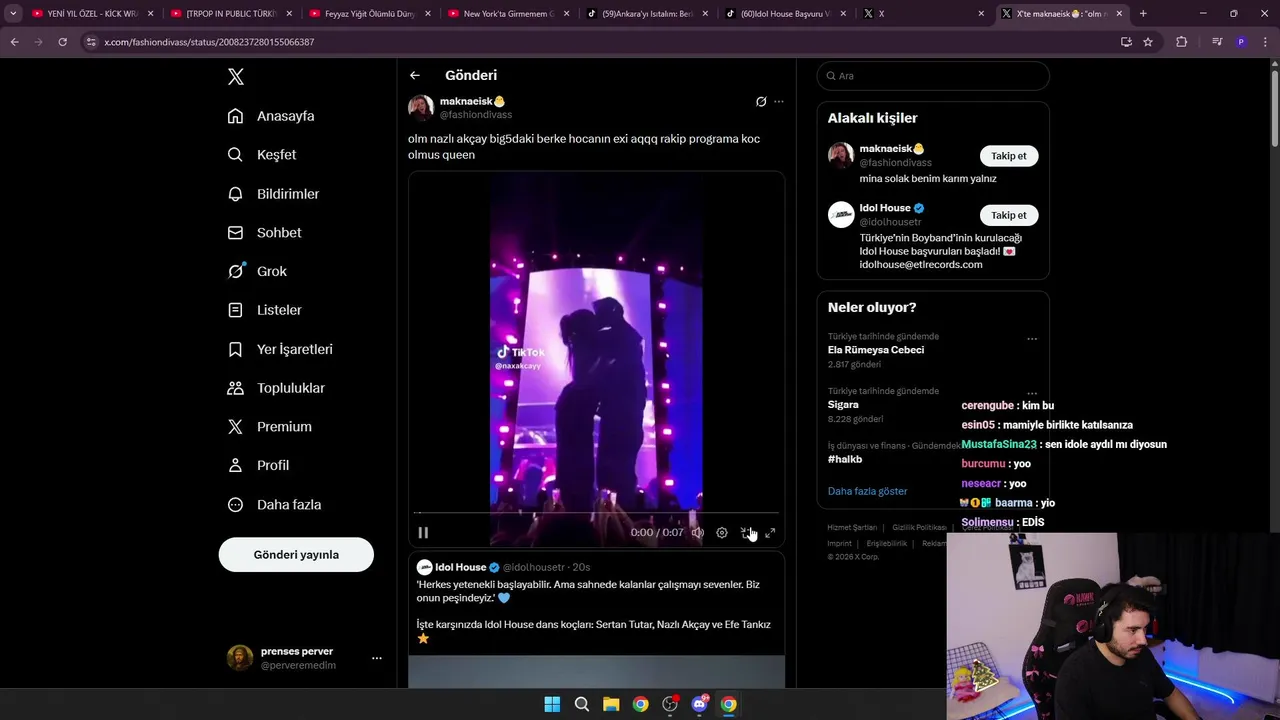Close the Idol House Başvuru tab
Viewport: 1280px width, 720px height.
[842, 14]
